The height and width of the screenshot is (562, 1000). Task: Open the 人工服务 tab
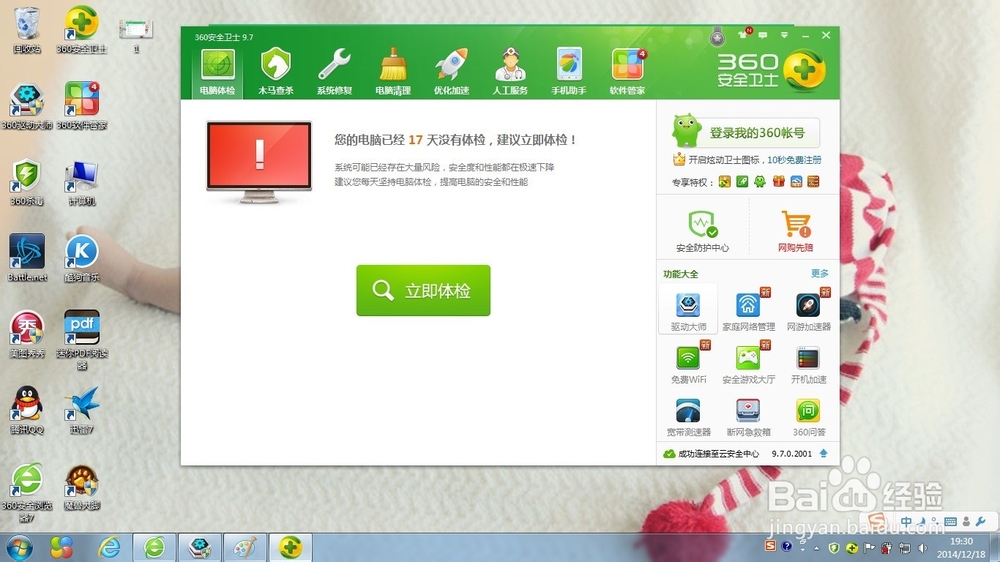point(510,72)
